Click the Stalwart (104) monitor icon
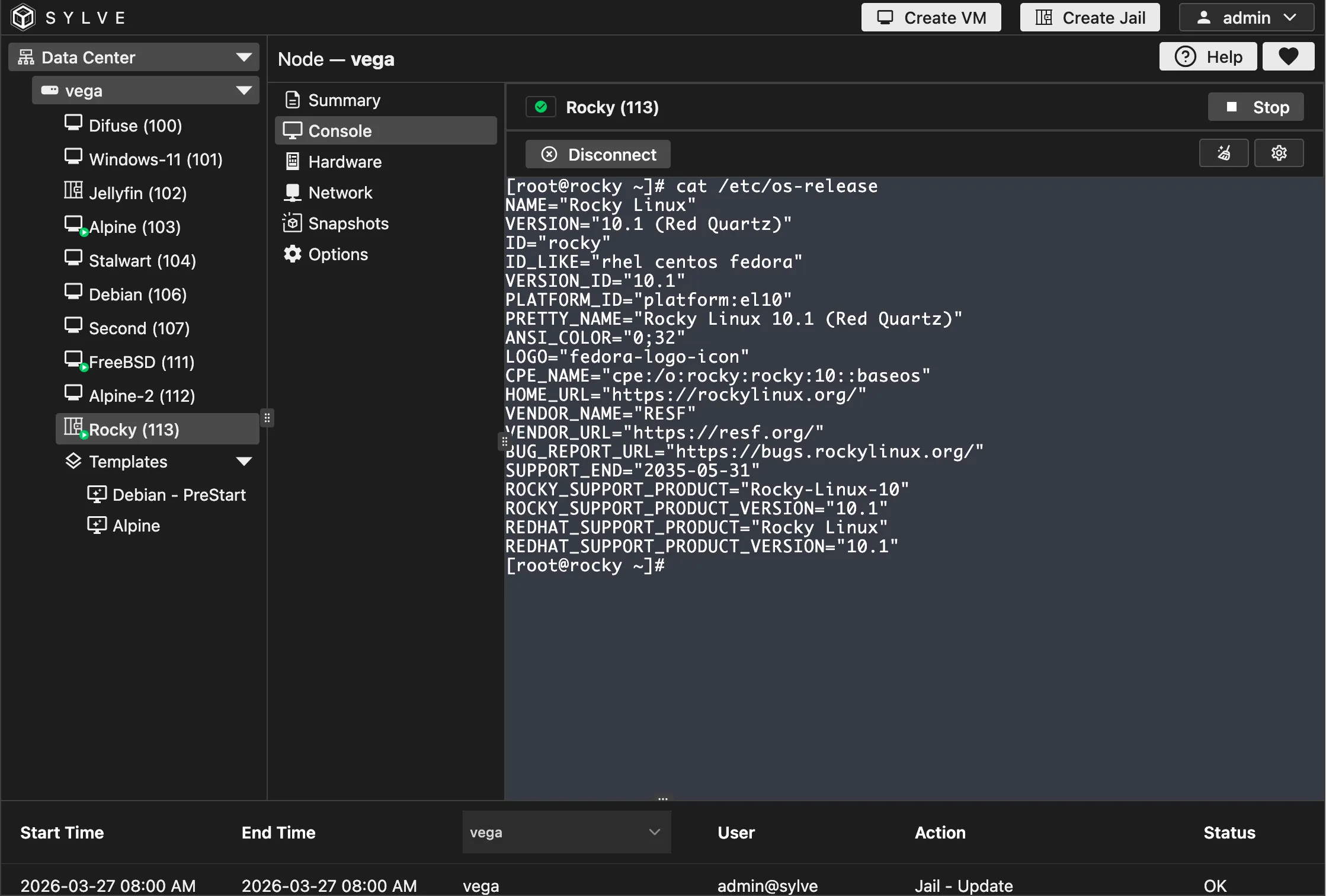This screenshot has width=1326, height=896. (x=73, y=258)
